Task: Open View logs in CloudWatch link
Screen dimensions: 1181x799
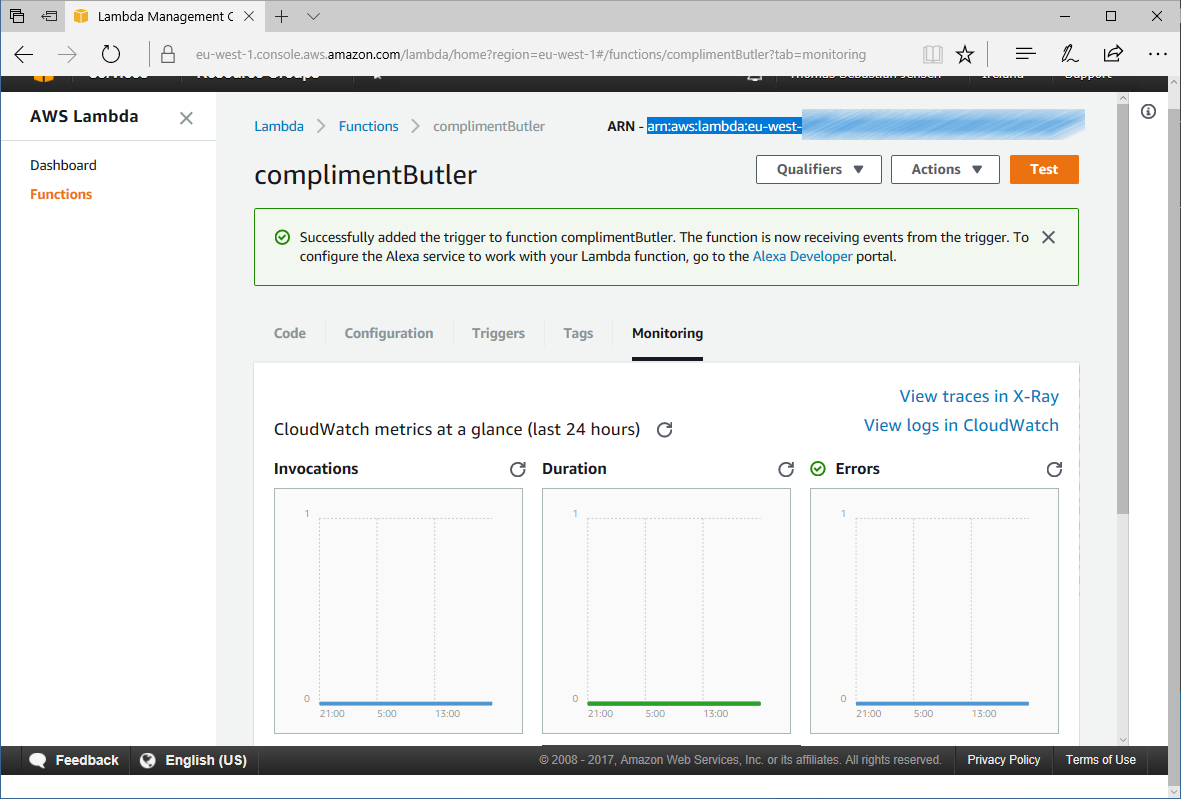Action: pyautogui.click(x=961, y=425)
